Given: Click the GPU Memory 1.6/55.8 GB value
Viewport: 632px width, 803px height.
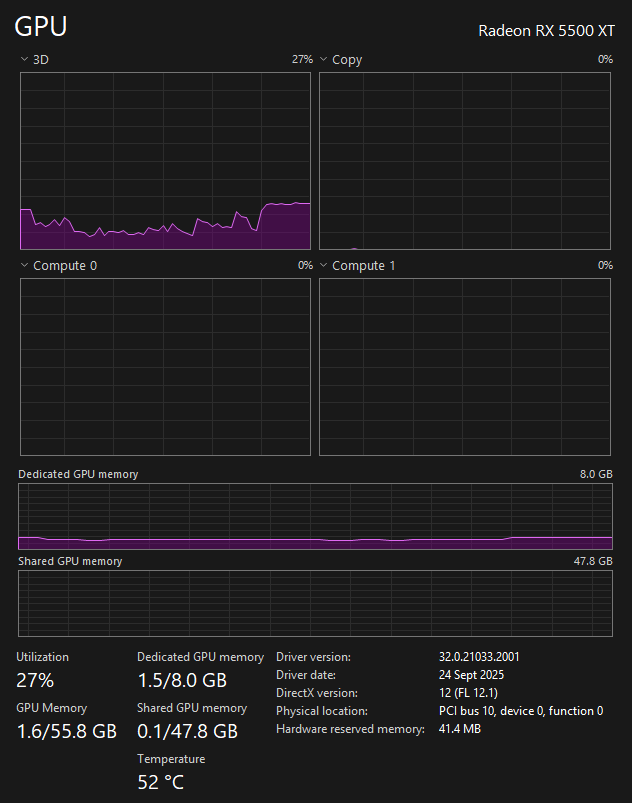Looking at the screenshot, I should click(67, 731).
